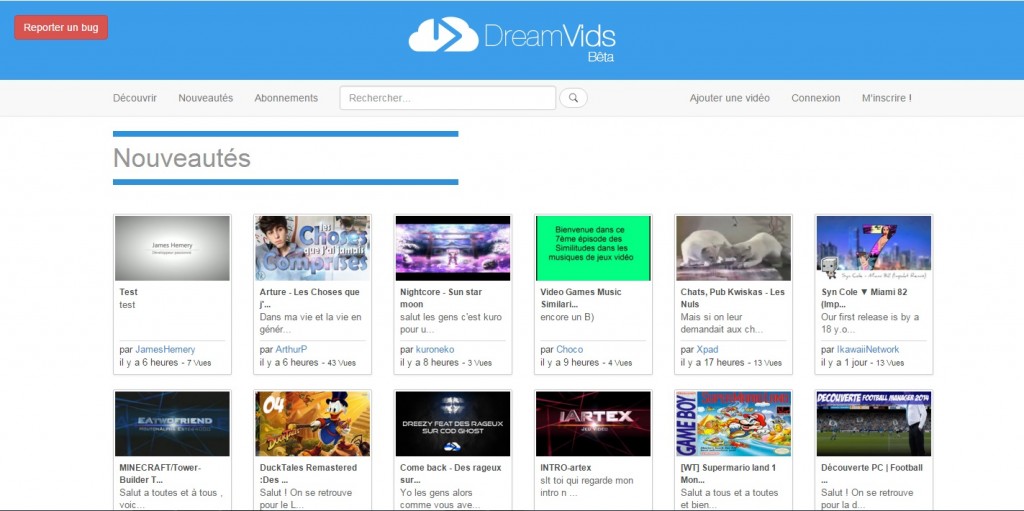Image resolution: width=1024 pixels, height=511 pixels.
Task: Go to the Nouveautés page
Action: click(x=205, y=98)
